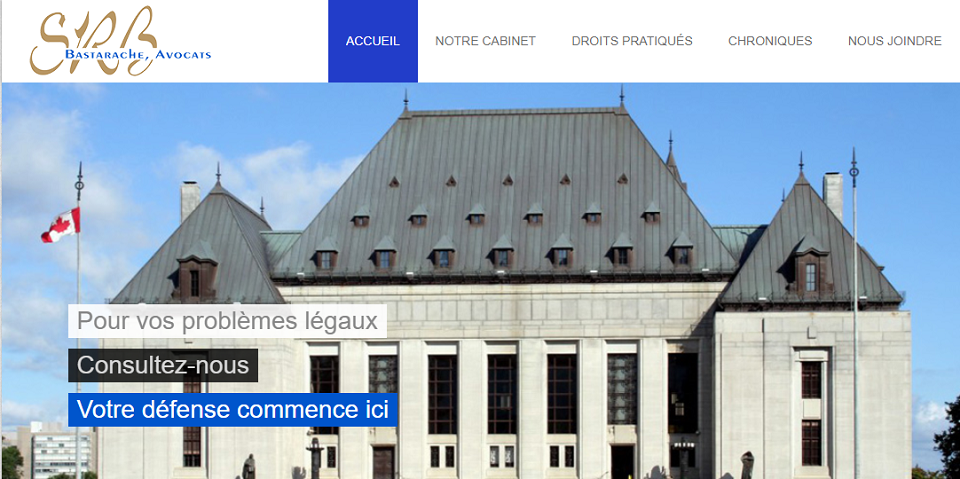Click the apartment building at bottom left
960x479 pixels.
click(x=55, y=450)
